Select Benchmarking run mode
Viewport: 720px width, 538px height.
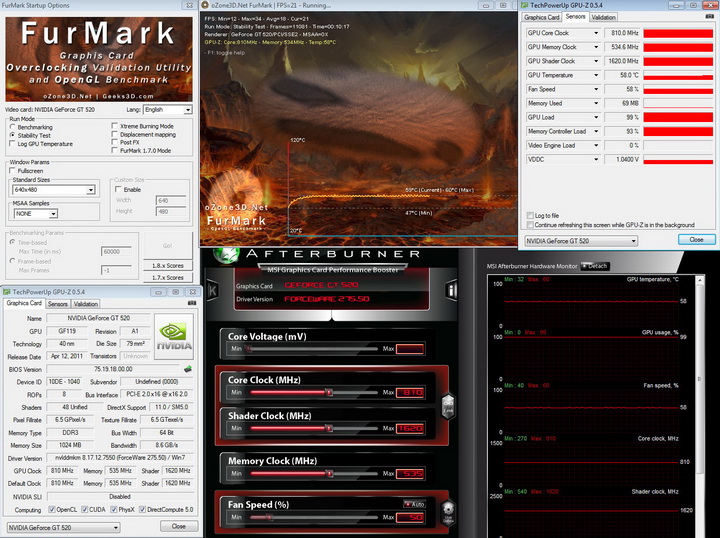[x=12, y=127]
